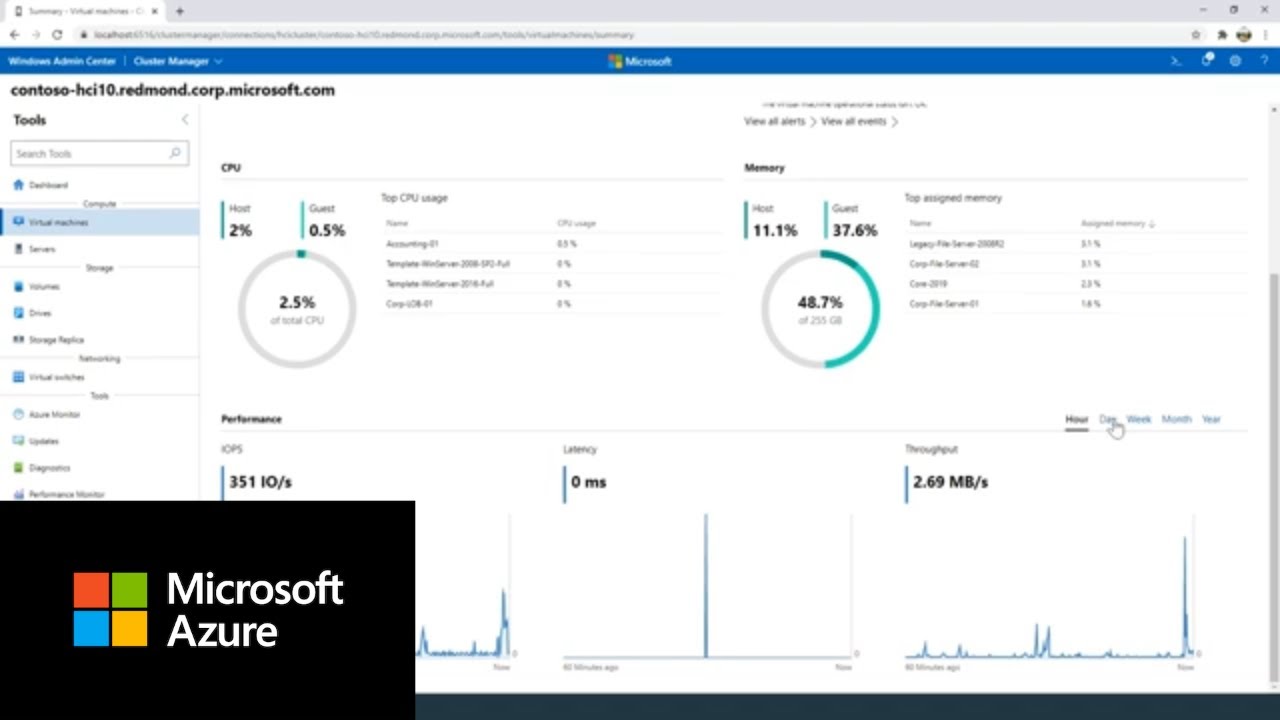The width and height of the screenshot is (1280, 720).
Task: Click the Memory 48.7% donut chart
Action: [820, 308]
